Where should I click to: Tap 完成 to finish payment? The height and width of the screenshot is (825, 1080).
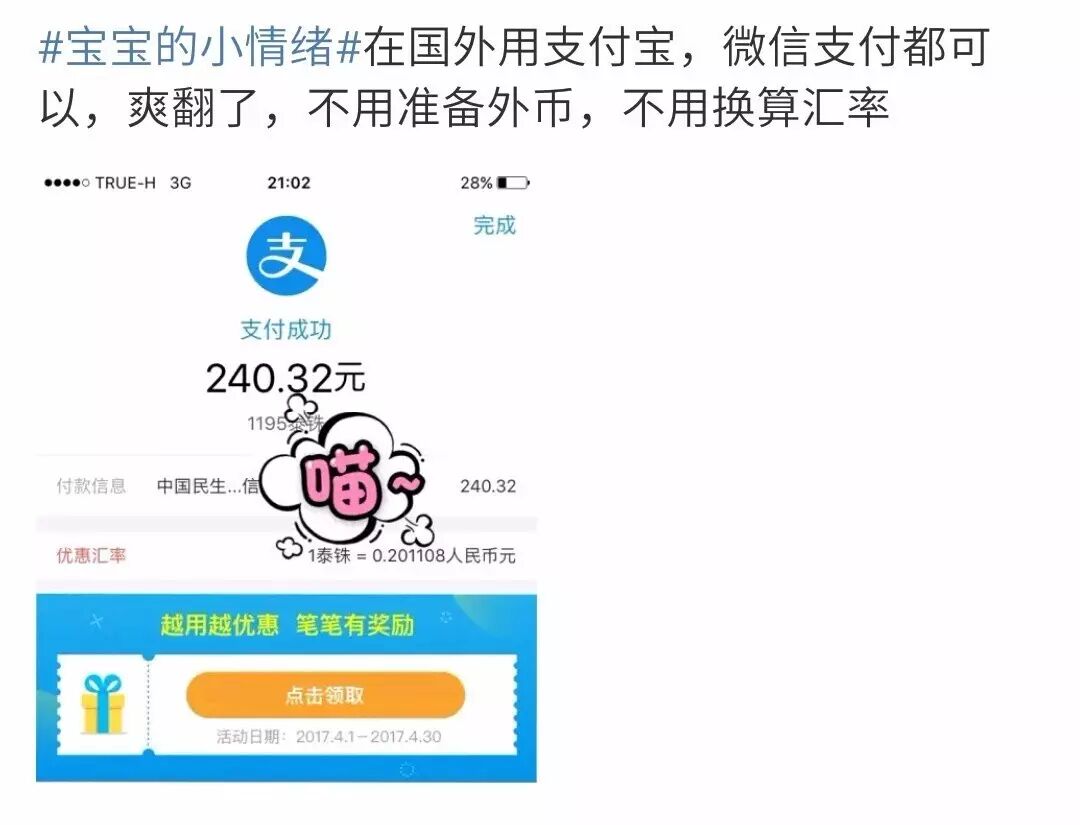pyautogui.click(x=495, y=225)
